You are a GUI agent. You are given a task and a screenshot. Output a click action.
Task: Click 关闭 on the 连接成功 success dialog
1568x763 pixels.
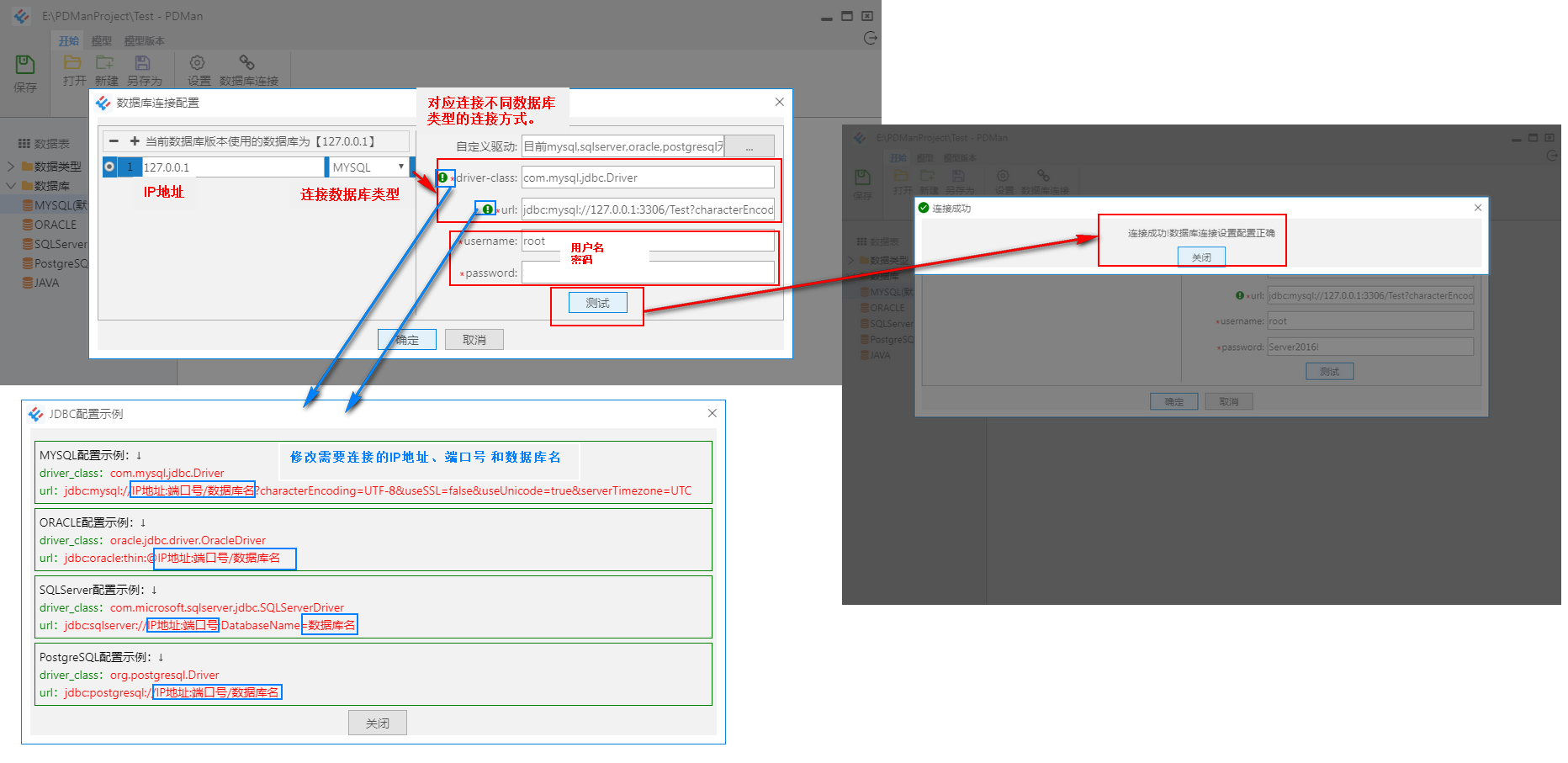pos(1201,257)
